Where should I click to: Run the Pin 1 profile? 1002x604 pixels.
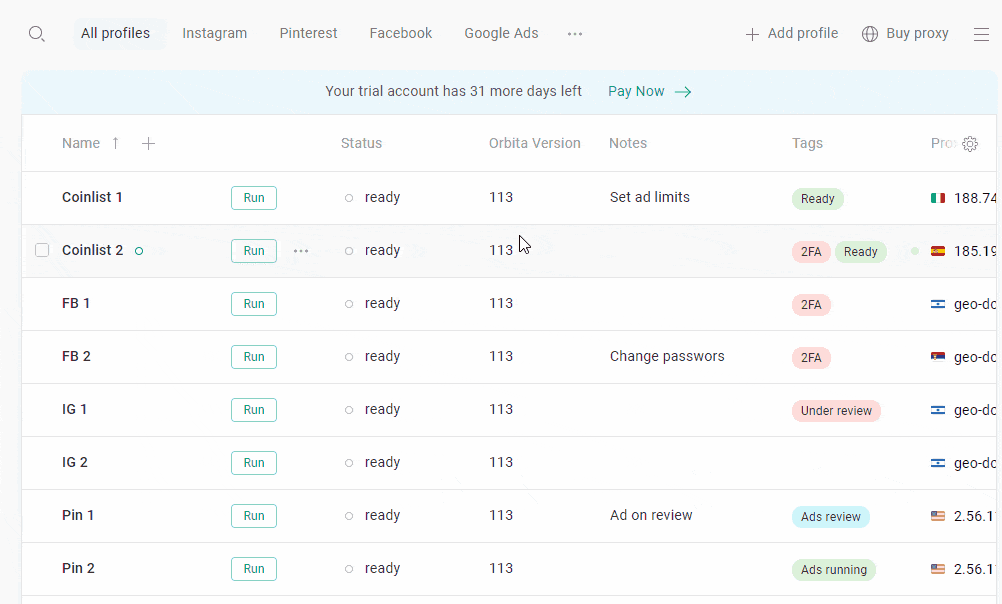[x=254, y=516]
